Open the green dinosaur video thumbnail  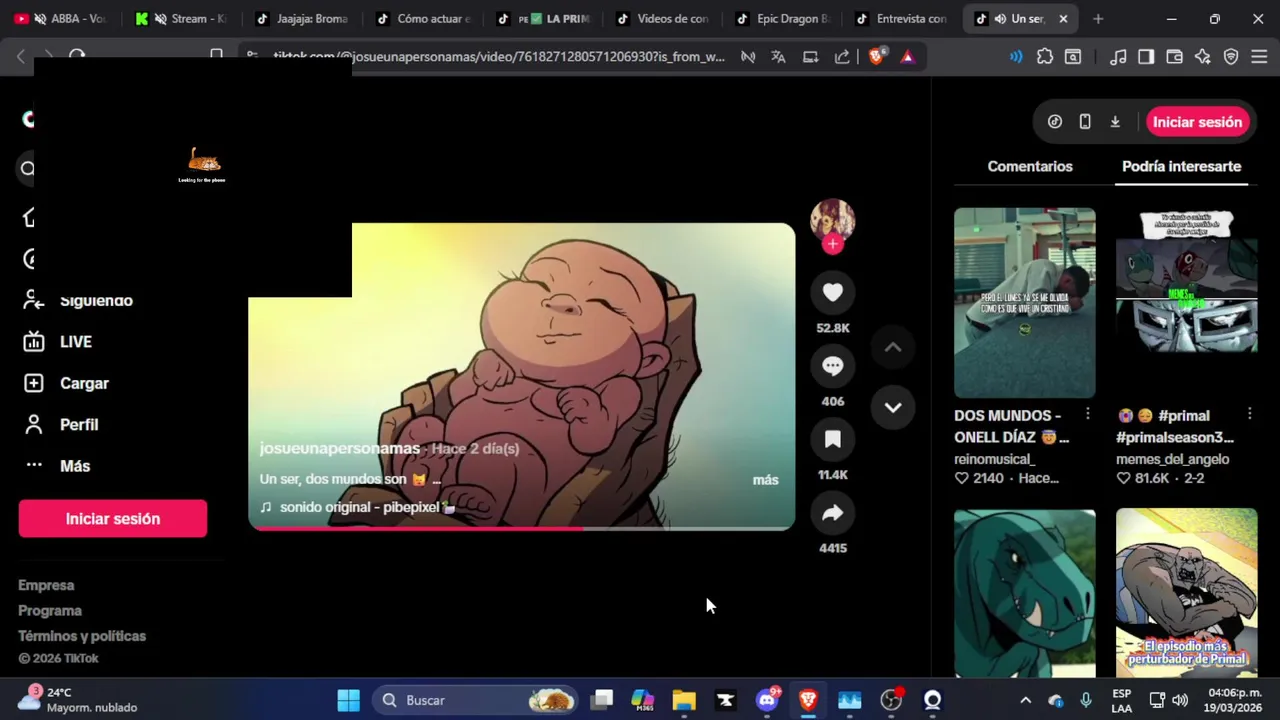point(1024,594)
